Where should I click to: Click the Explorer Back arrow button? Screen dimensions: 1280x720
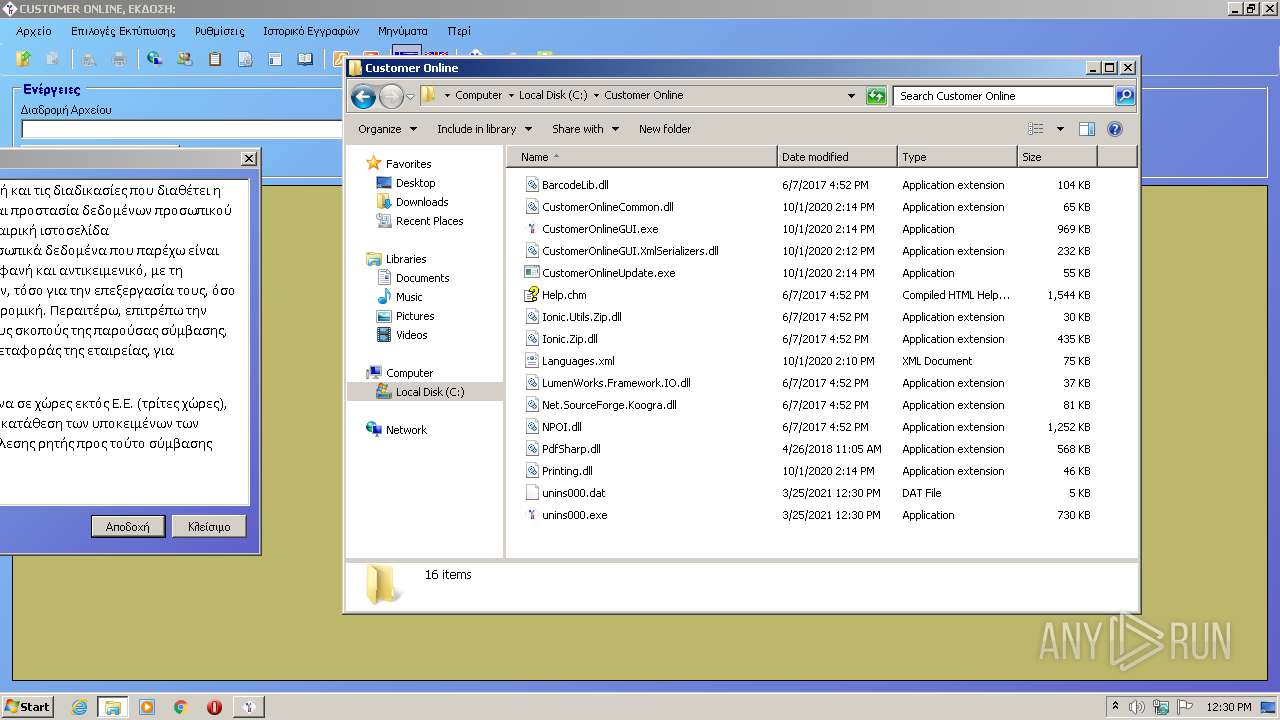[x=363, y=96]
